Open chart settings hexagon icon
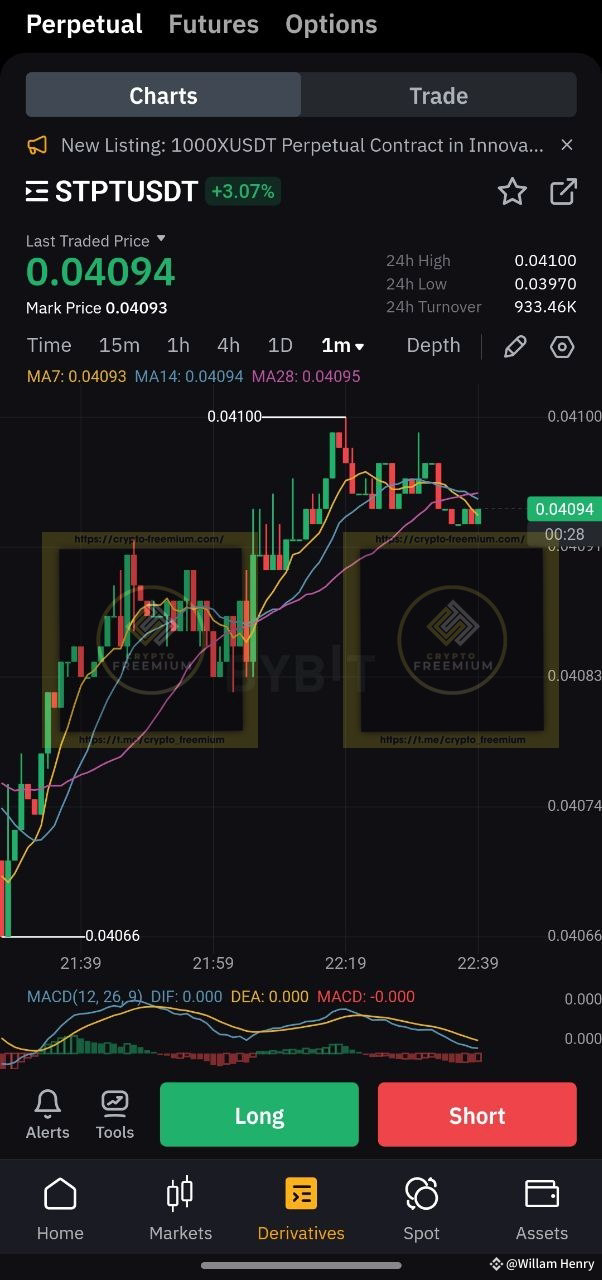 click(563, 347)
